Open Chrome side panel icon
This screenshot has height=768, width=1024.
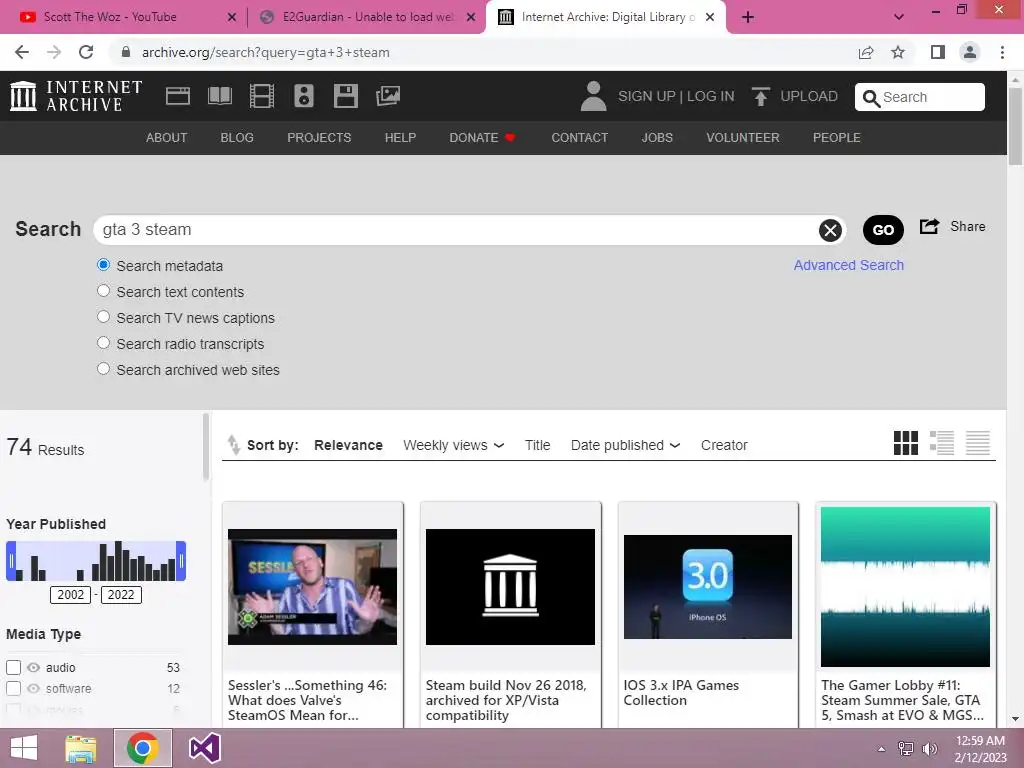click(x=938, y=52)
